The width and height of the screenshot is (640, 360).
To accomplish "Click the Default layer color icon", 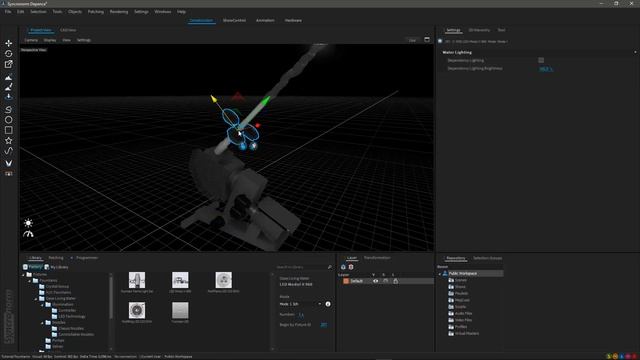I will 346,281.
